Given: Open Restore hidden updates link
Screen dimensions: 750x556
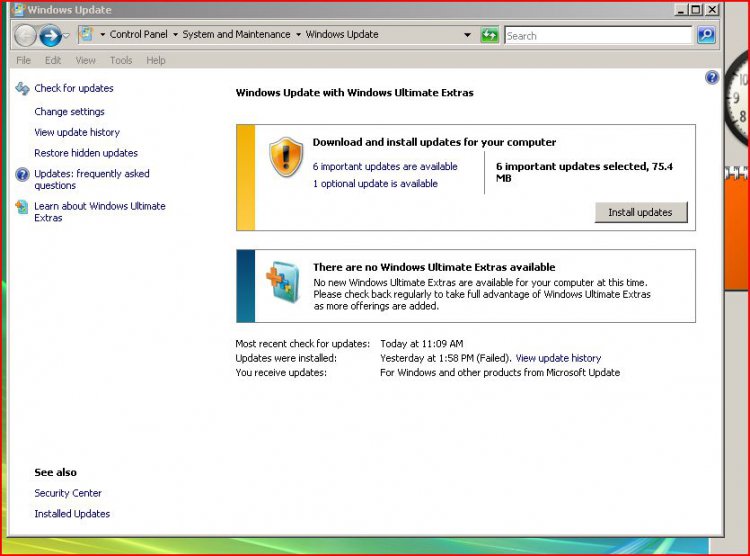Looking at the screenshot, I should [86, 153].
